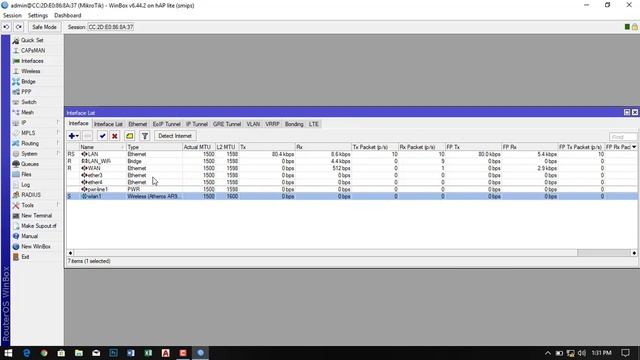Open Queues in the sidebar
The image size is (640, 360).
click(30, 164)
